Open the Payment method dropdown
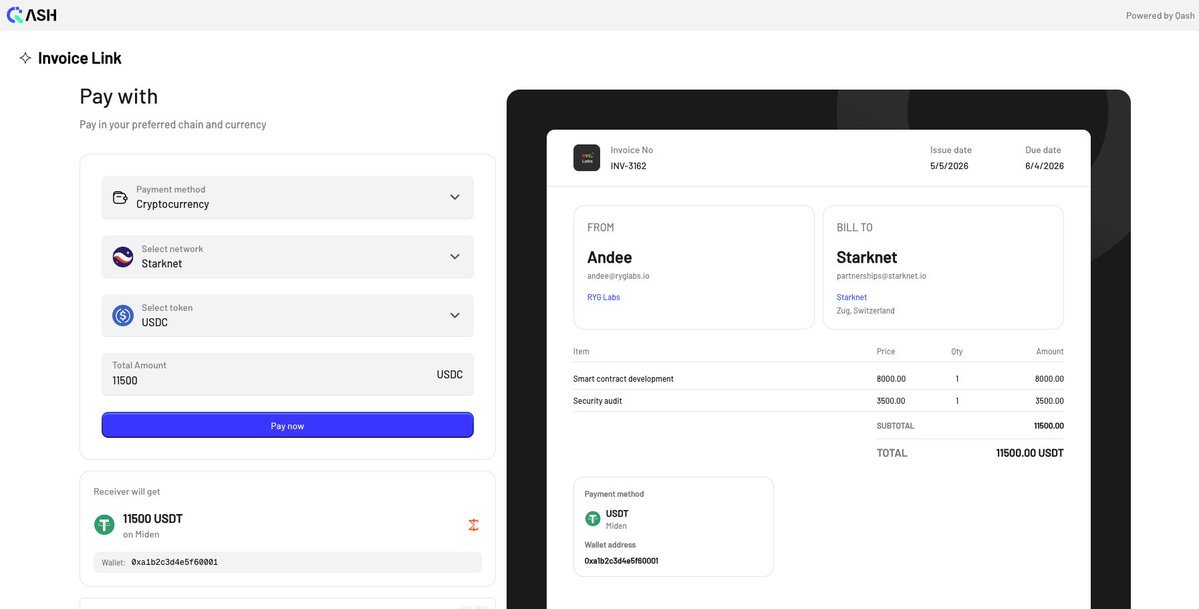This screenshot has width=1199, height=609. pos(288,197)
